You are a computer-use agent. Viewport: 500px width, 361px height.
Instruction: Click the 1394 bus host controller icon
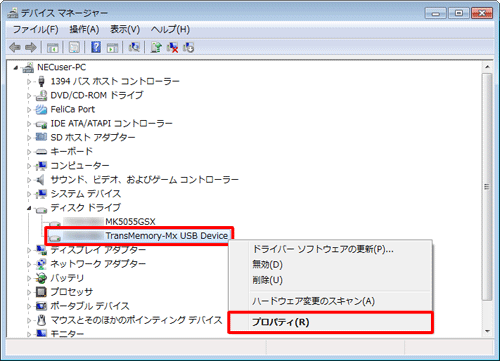(41, 81)
